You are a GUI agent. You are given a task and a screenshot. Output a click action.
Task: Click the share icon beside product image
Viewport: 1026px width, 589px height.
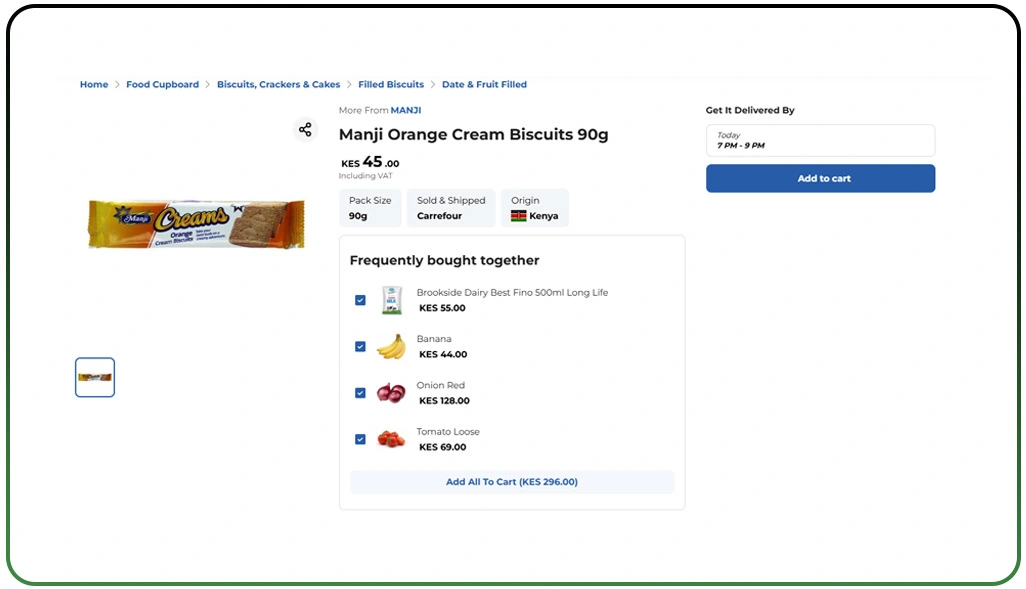tap(305, 130)
